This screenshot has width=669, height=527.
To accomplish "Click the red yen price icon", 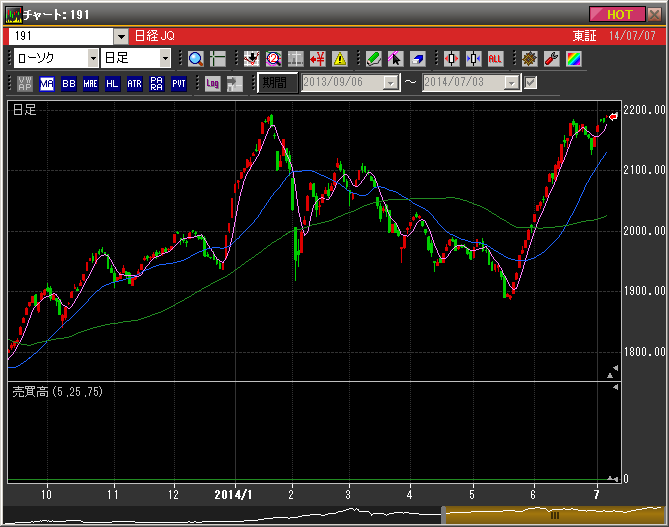I will 318,59.
